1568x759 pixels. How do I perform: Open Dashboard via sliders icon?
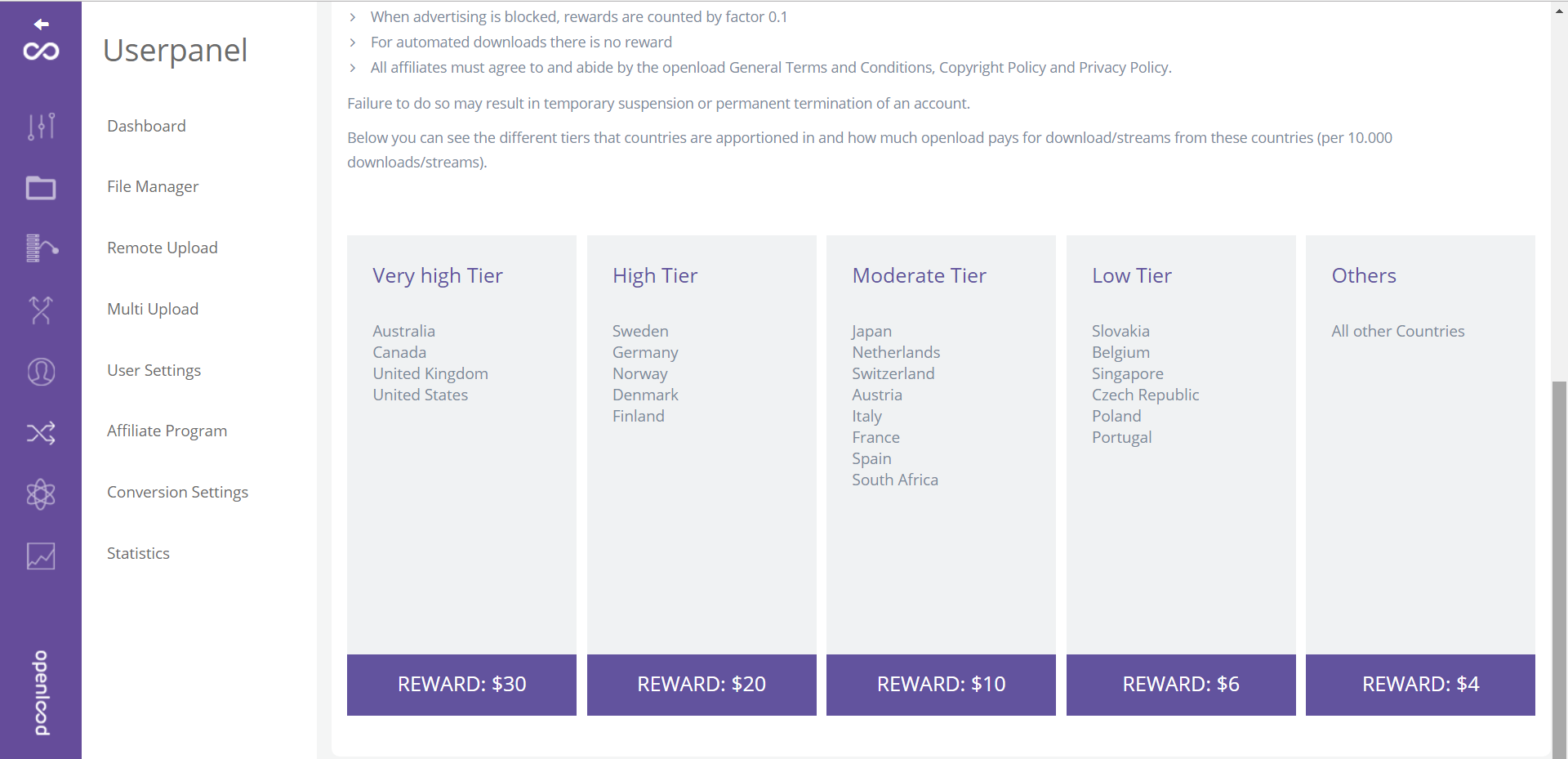tap(41, 126)
